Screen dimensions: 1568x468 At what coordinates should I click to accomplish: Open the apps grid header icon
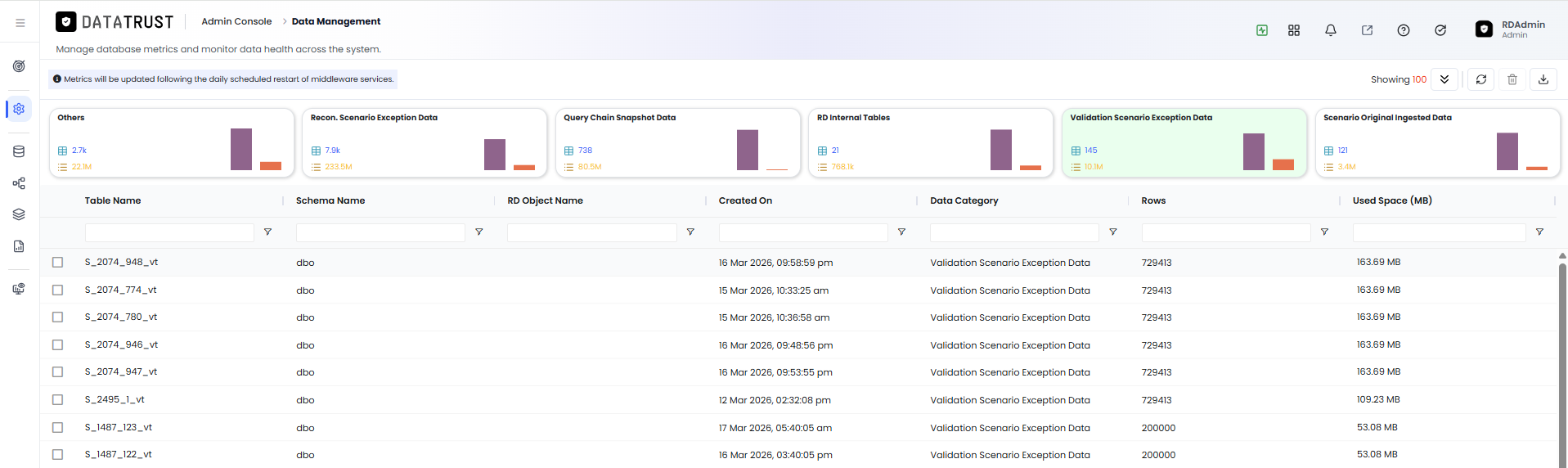pos(1294,30)
